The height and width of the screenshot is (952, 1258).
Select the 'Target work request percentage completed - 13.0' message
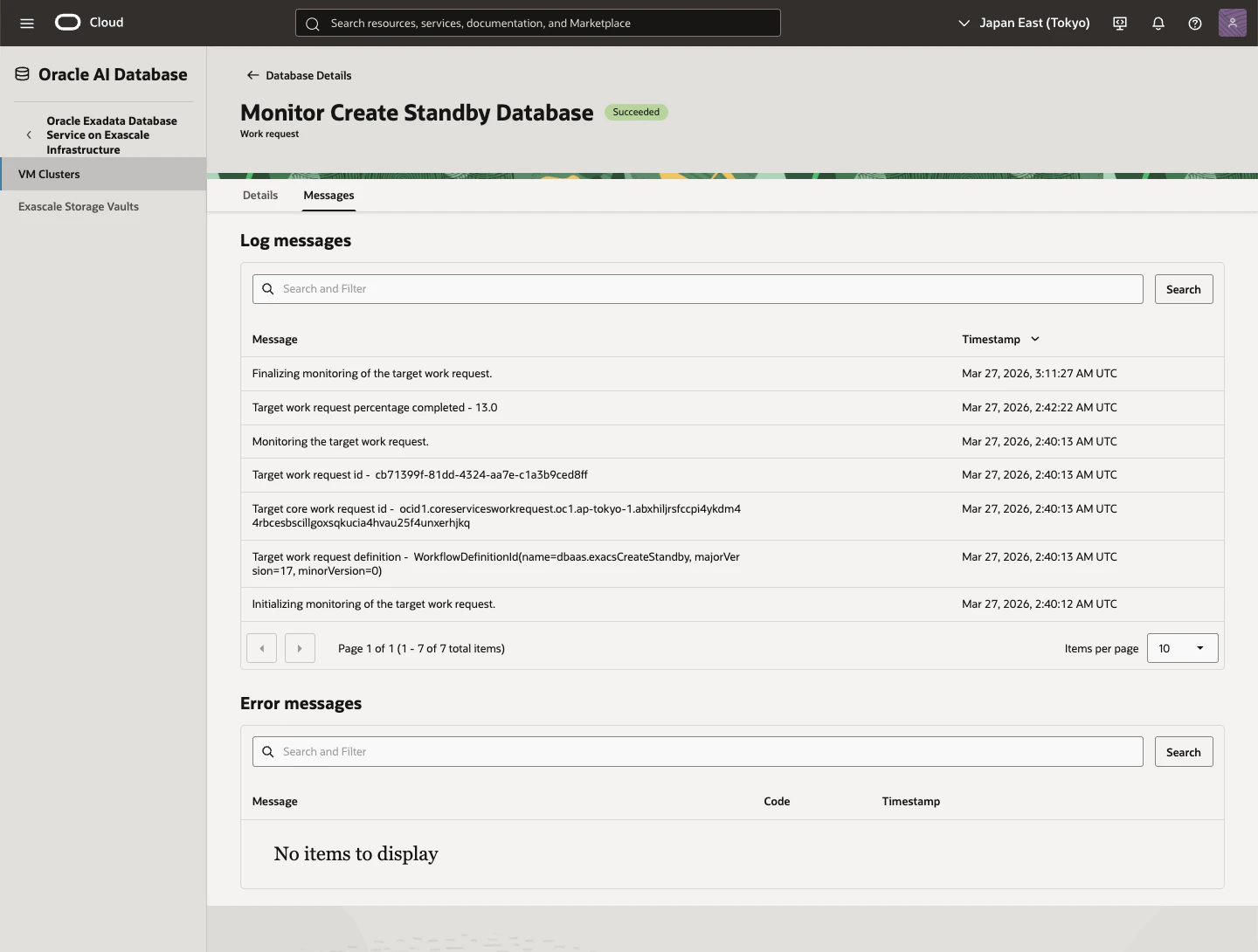click(x=375, y=408)
